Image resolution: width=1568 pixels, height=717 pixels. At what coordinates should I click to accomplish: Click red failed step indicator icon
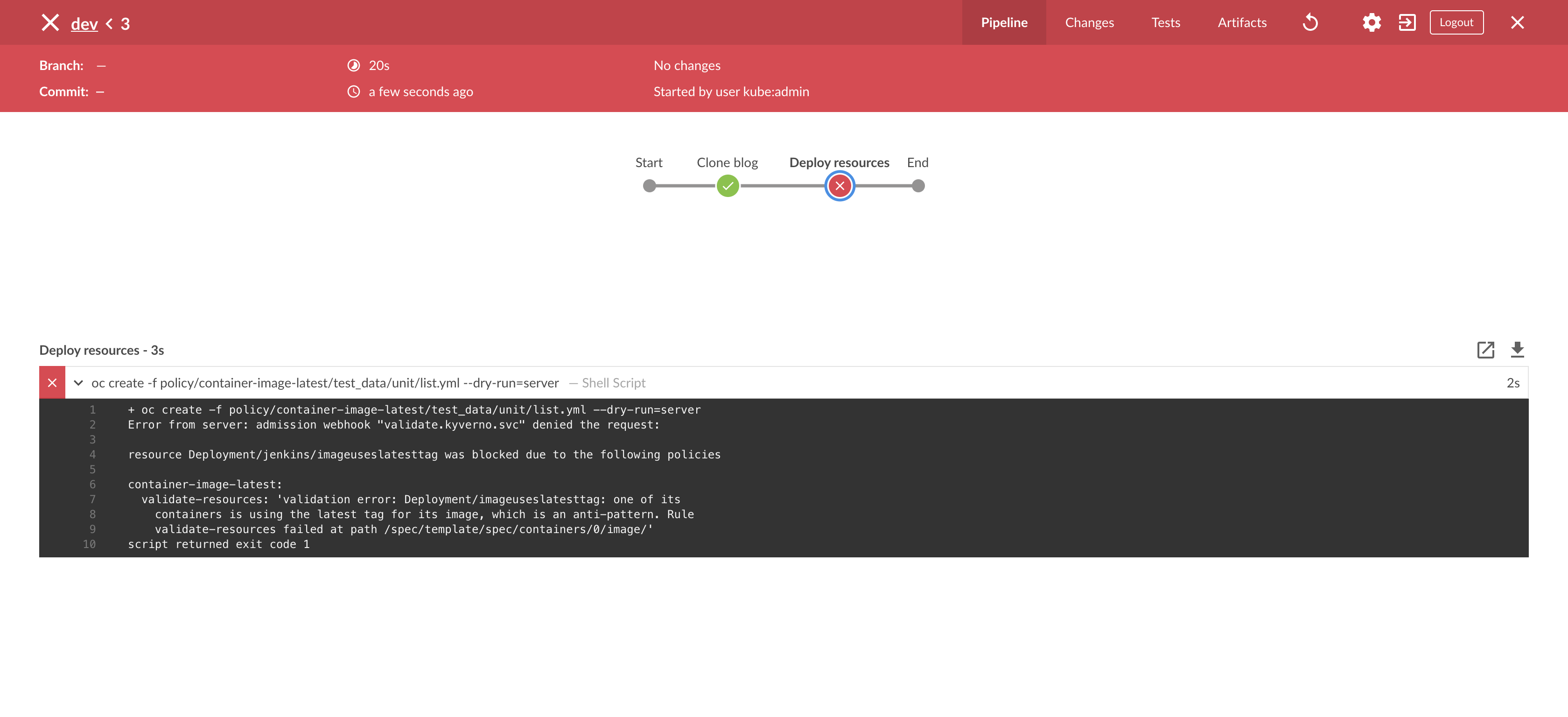coord(52,383)
